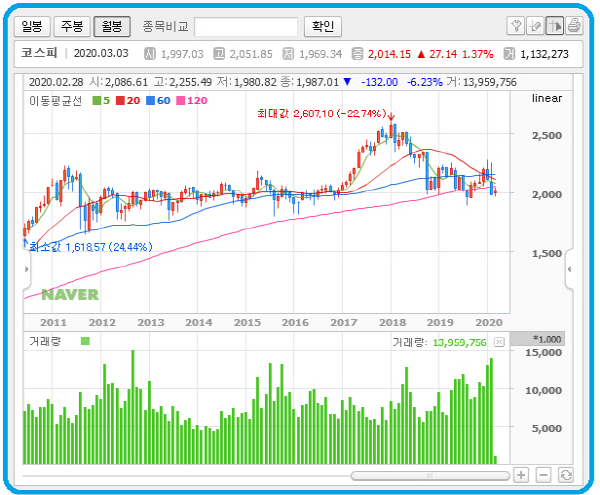
Task: Click the low price icon beside 1,969.34
Action: [288, 54]
